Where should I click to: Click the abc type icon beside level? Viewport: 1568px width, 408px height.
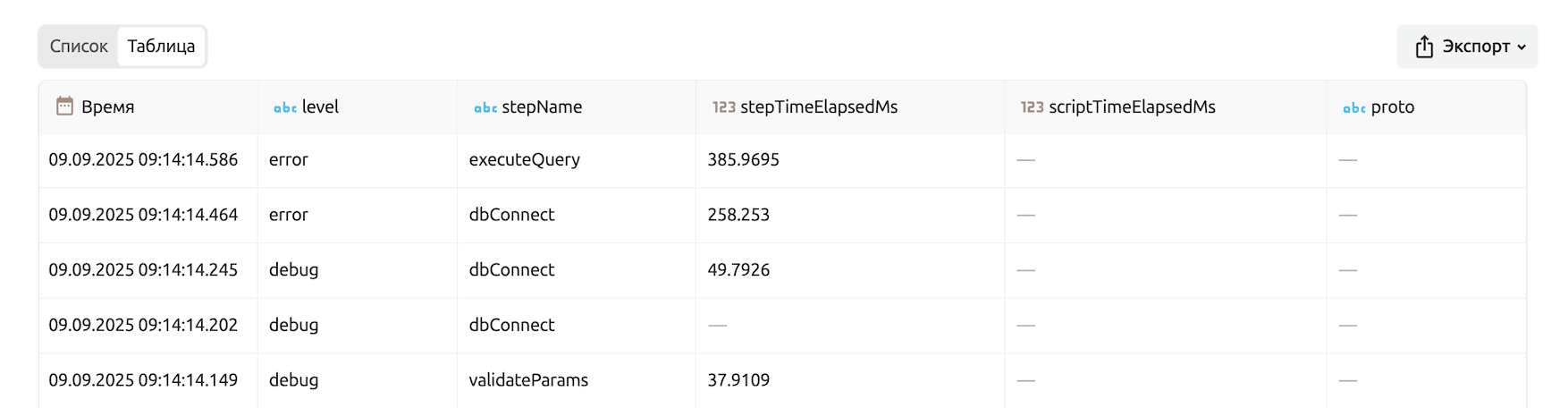coord(284,107)
